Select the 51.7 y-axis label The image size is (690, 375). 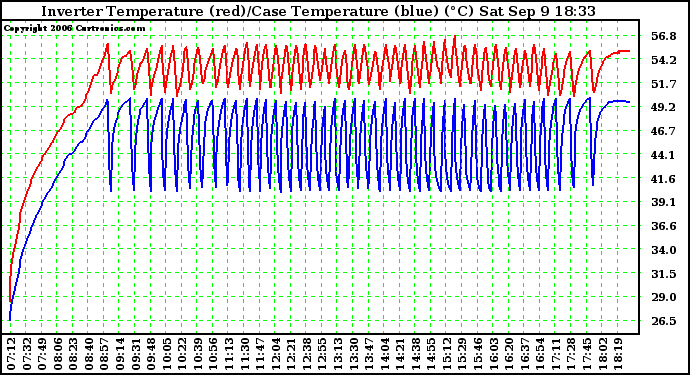click(x=664, y=84)
